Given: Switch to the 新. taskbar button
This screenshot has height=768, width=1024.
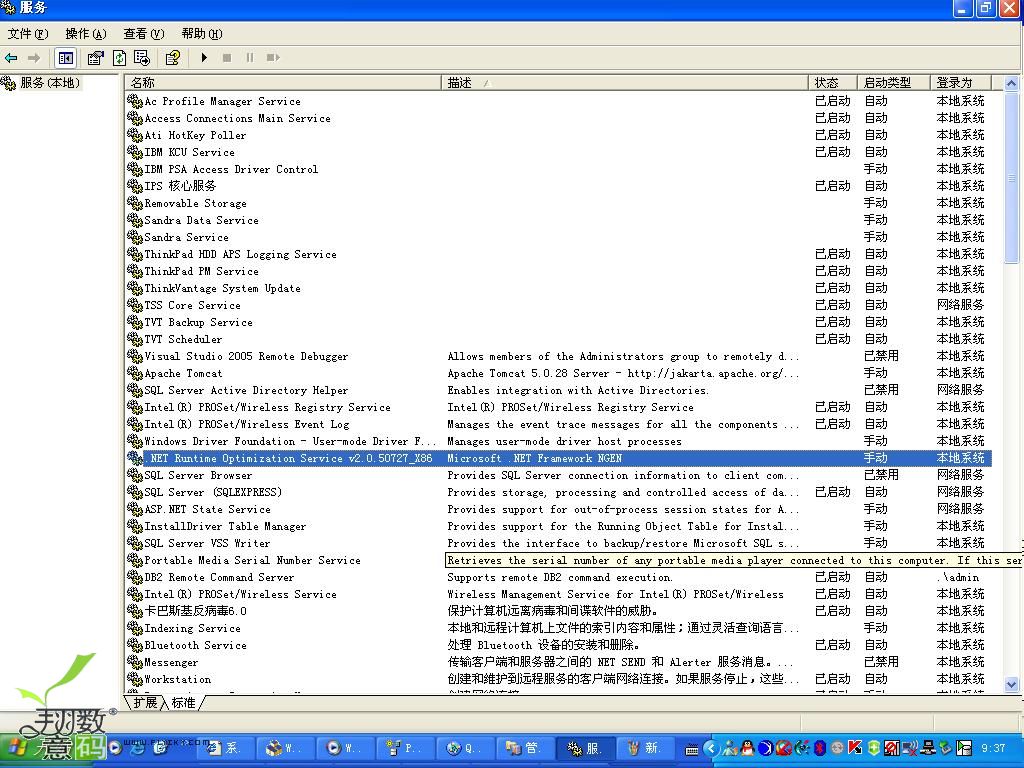Looking at the screenshot, I should (x=645, y=748).
